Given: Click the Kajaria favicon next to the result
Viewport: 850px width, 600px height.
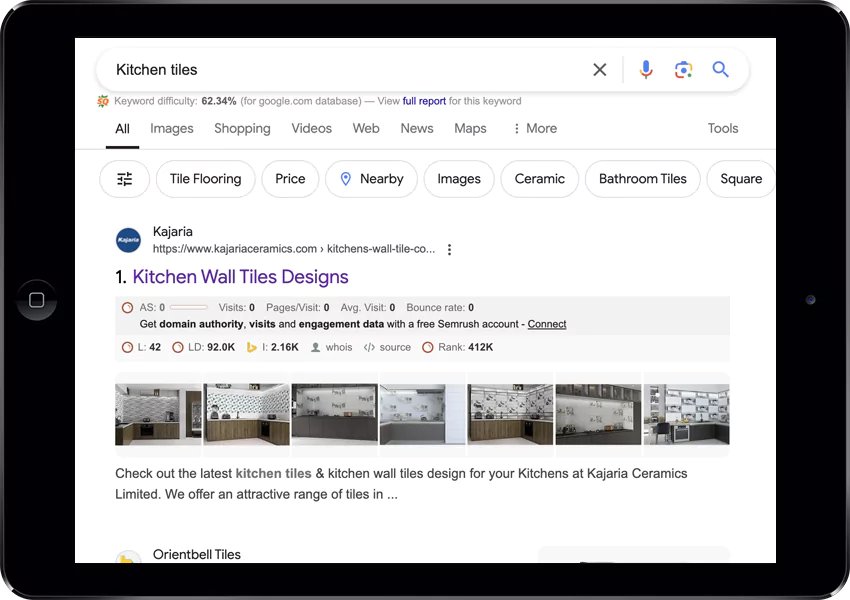Looking at the screenshot, I should [x=128, y=240].
